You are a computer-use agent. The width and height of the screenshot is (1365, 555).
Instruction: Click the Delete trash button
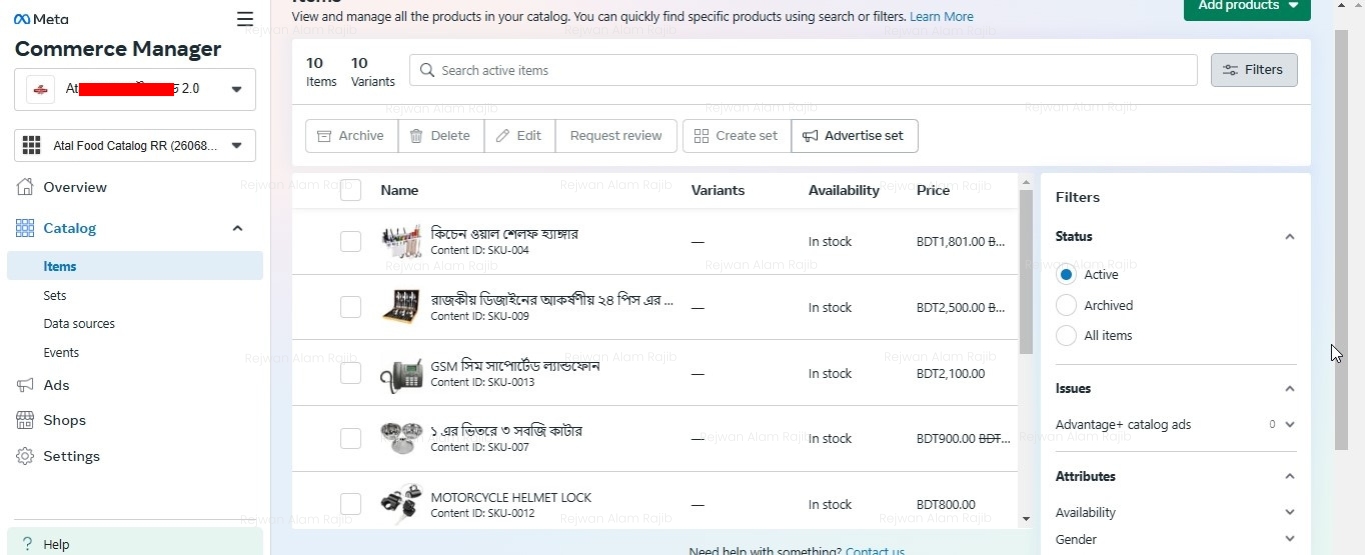click(x=440, y=136)
